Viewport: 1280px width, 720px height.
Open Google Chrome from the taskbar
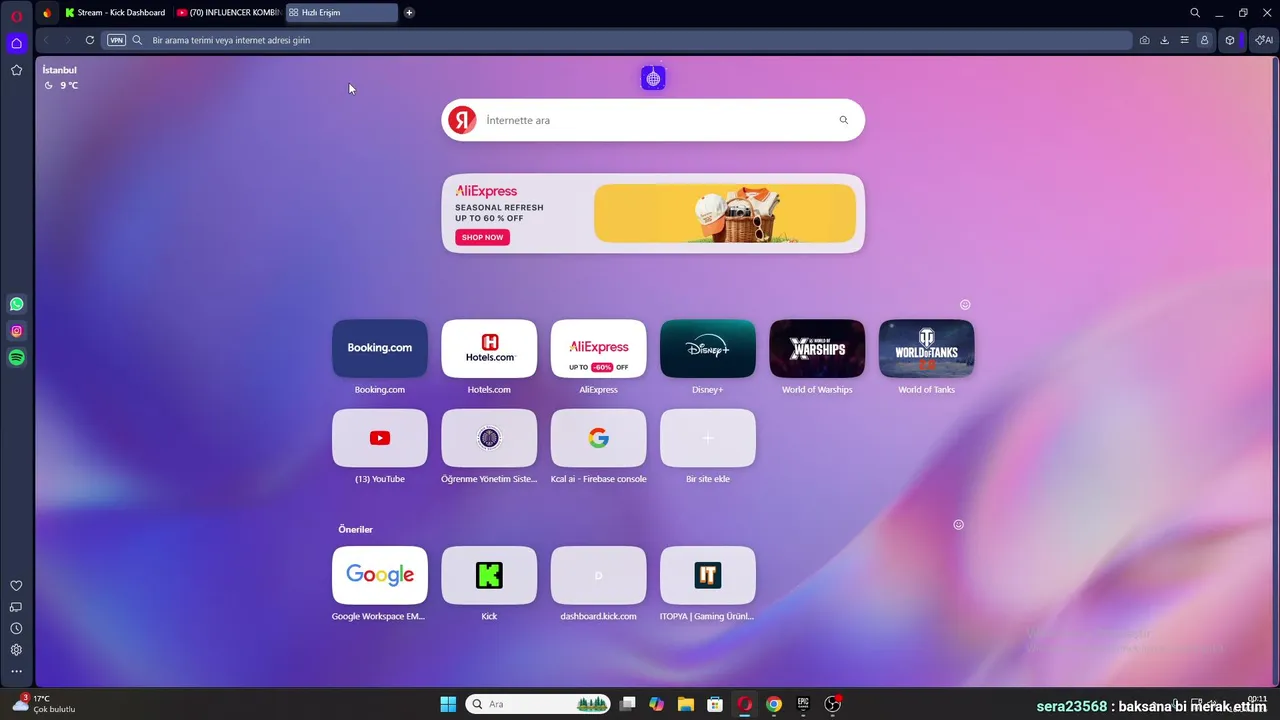point(774,704)
